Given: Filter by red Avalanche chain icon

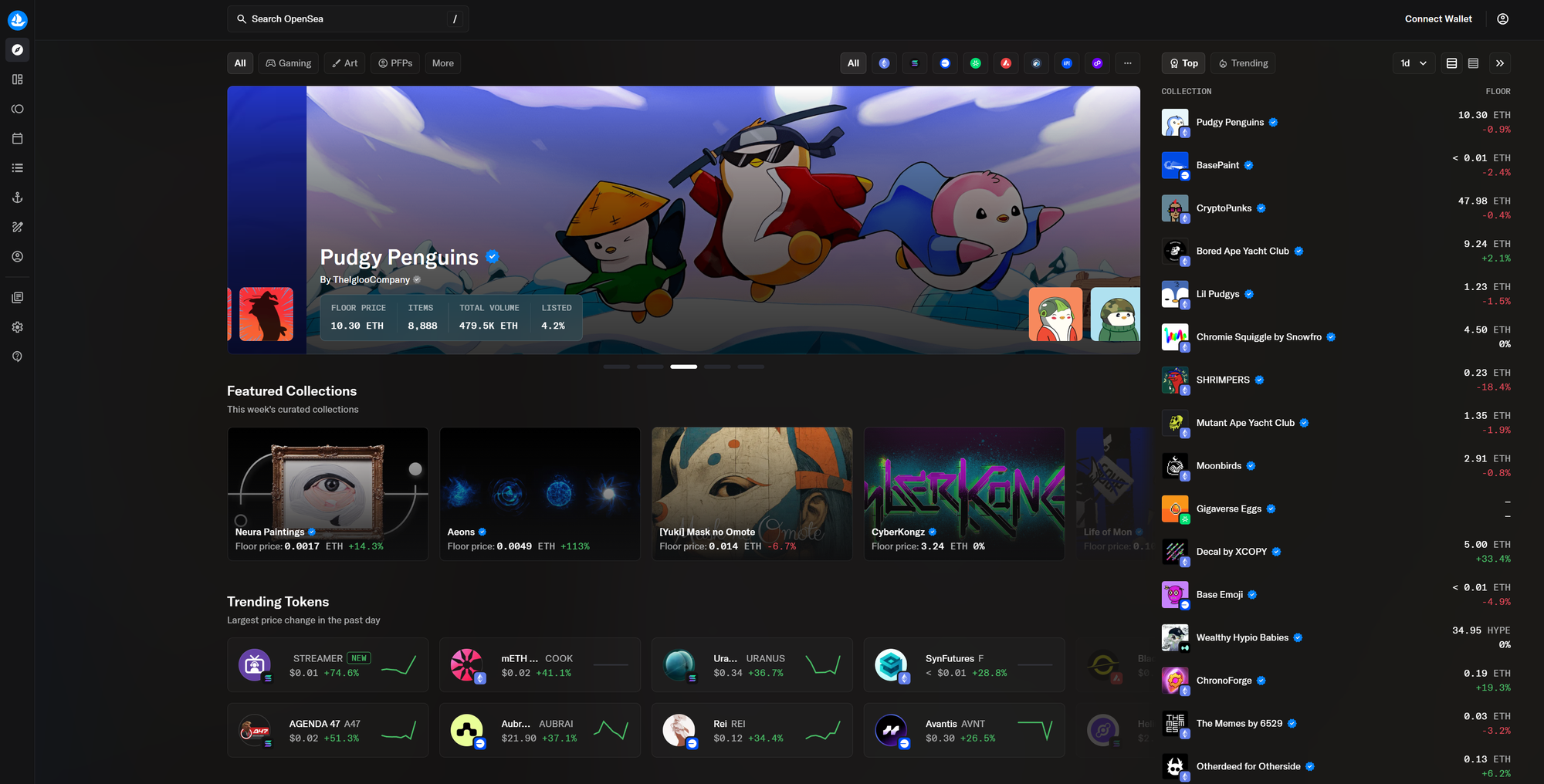Looking at the screenshot, I should point(1006,63).
